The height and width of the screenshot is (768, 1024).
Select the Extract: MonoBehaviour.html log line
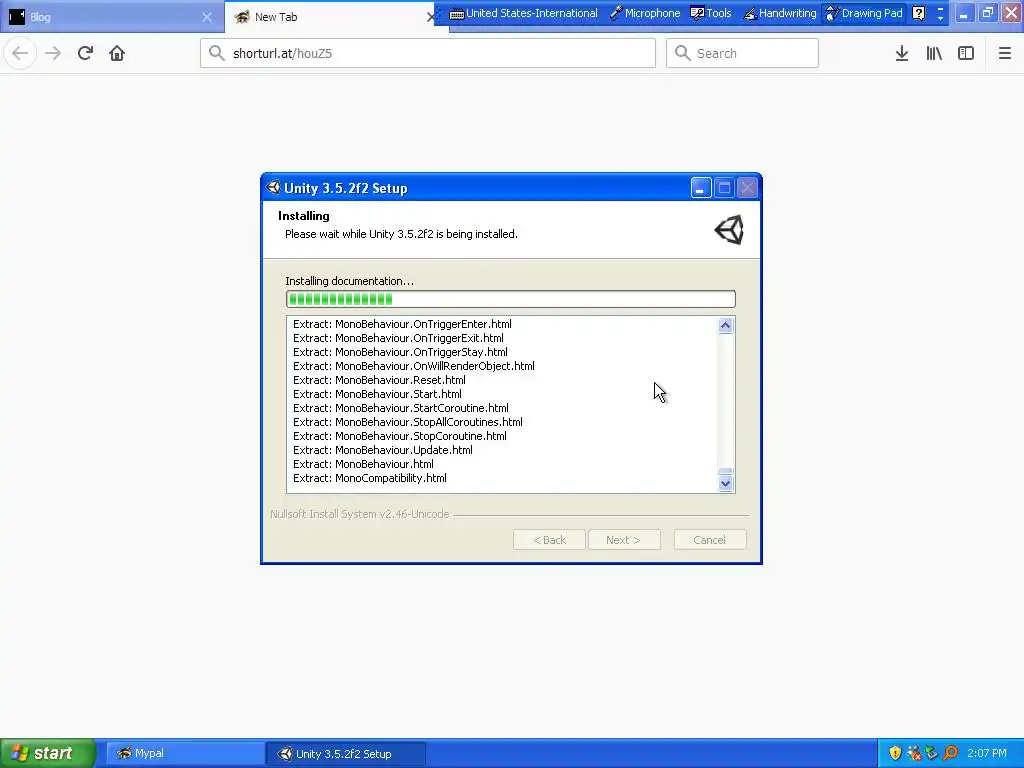point(364,464)
